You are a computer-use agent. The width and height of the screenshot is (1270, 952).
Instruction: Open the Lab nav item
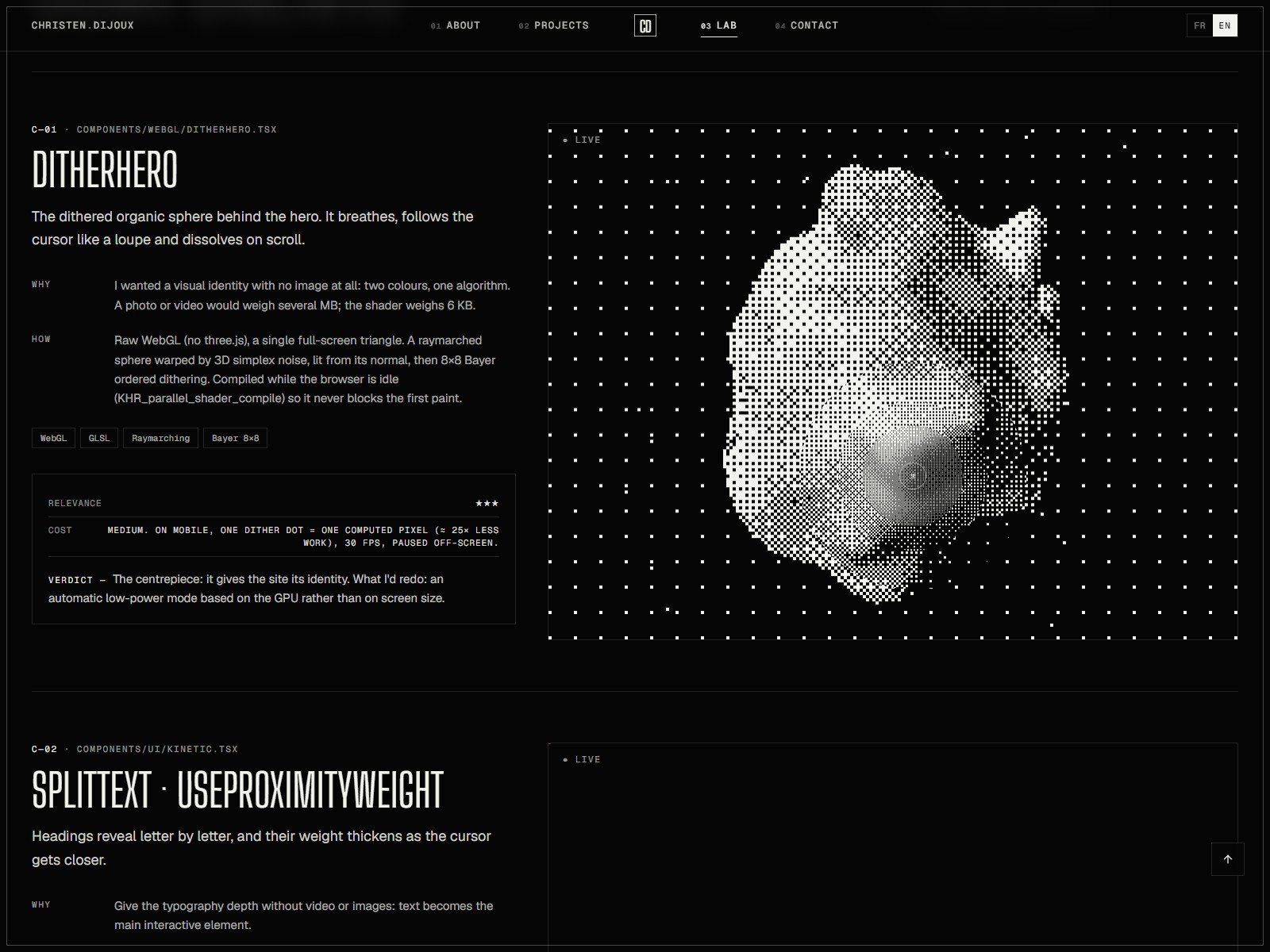(x=718, y=25)
